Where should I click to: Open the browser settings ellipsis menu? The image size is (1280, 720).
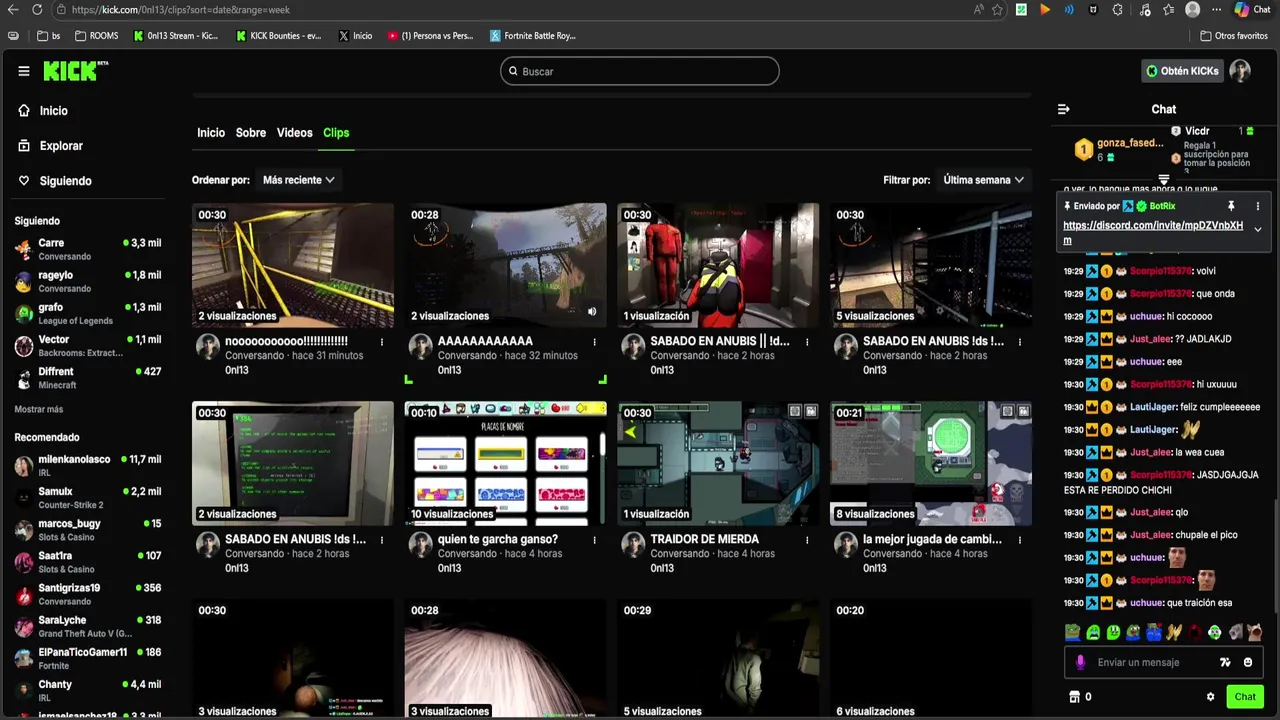pyautogui.click(x=1216, y=9)
